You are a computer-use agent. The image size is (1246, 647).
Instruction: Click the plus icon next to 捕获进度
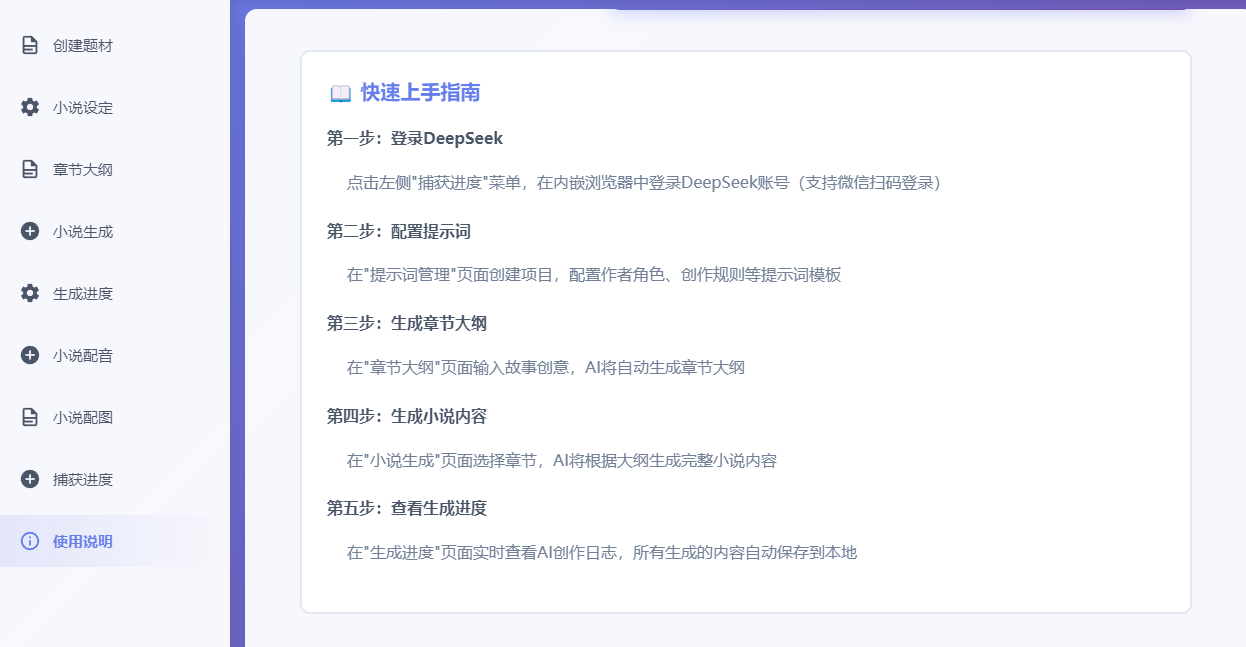tap(30, 479)
